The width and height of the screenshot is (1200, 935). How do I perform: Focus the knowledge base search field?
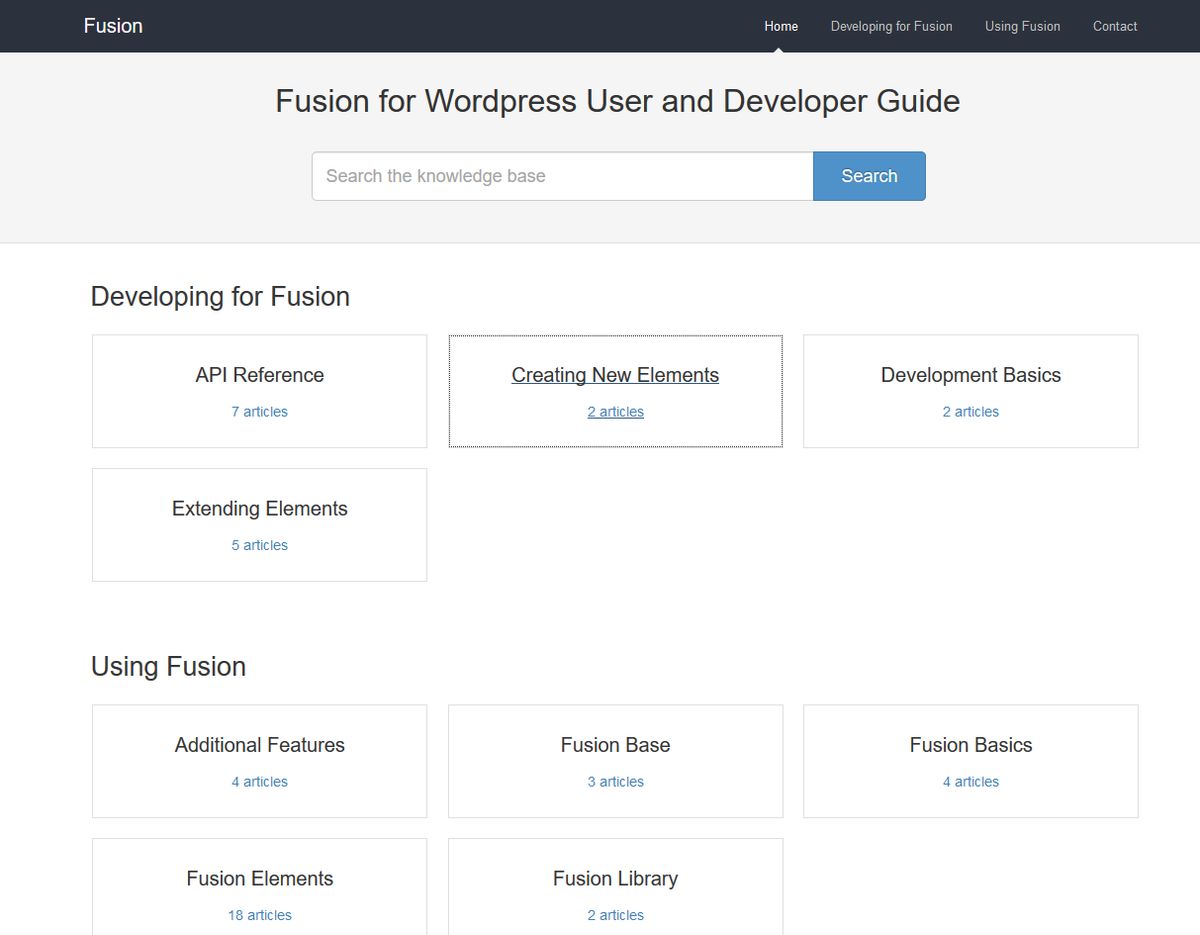click(x=563, y=176)
